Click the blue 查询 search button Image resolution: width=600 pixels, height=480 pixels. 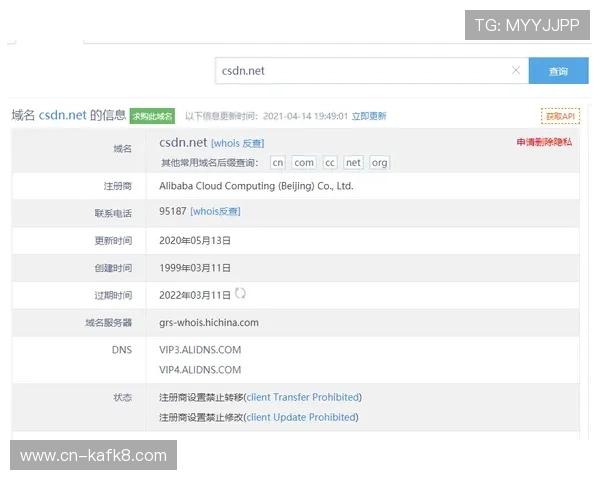(x=558, y=71)
